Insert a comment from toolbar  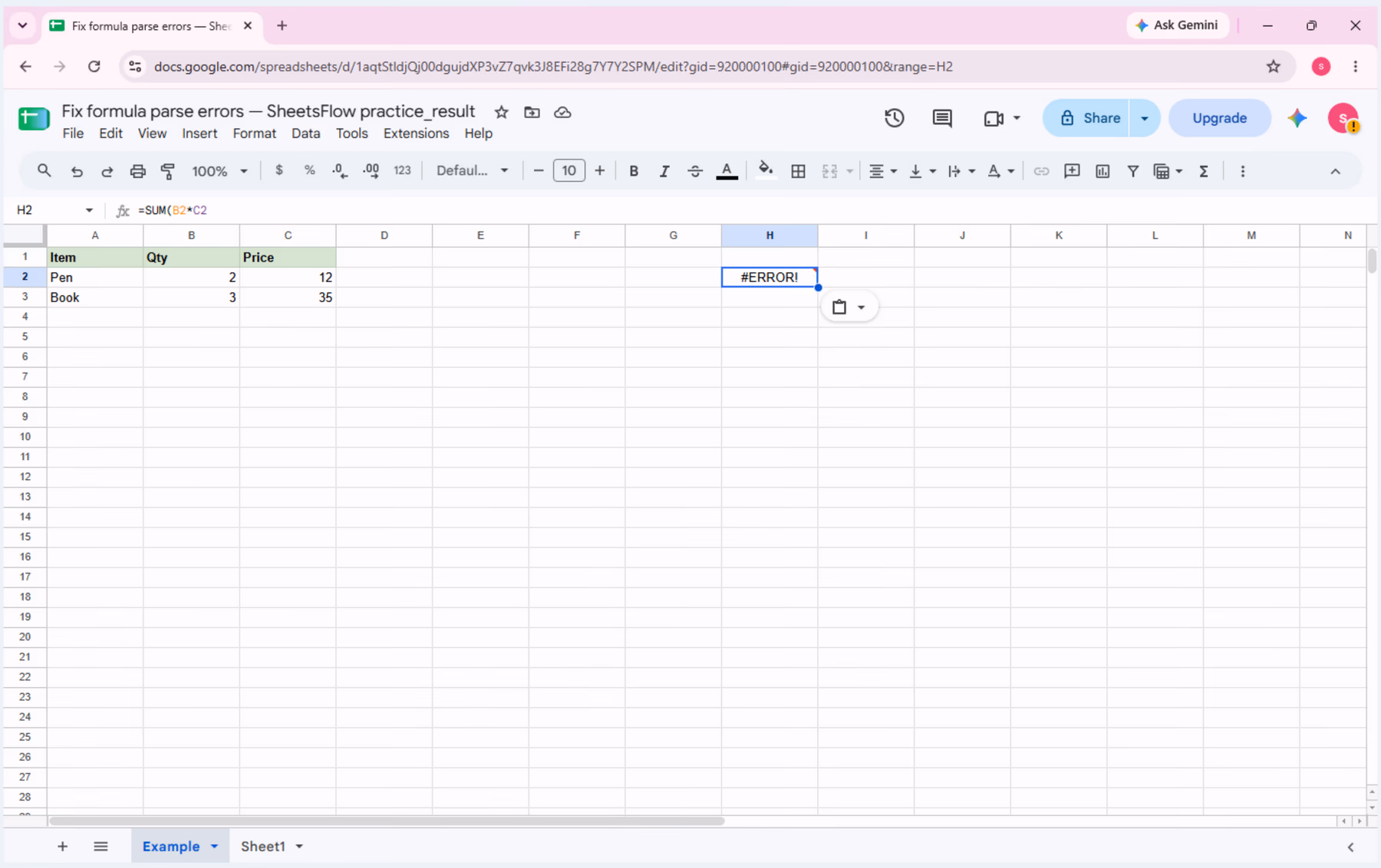1072,171
